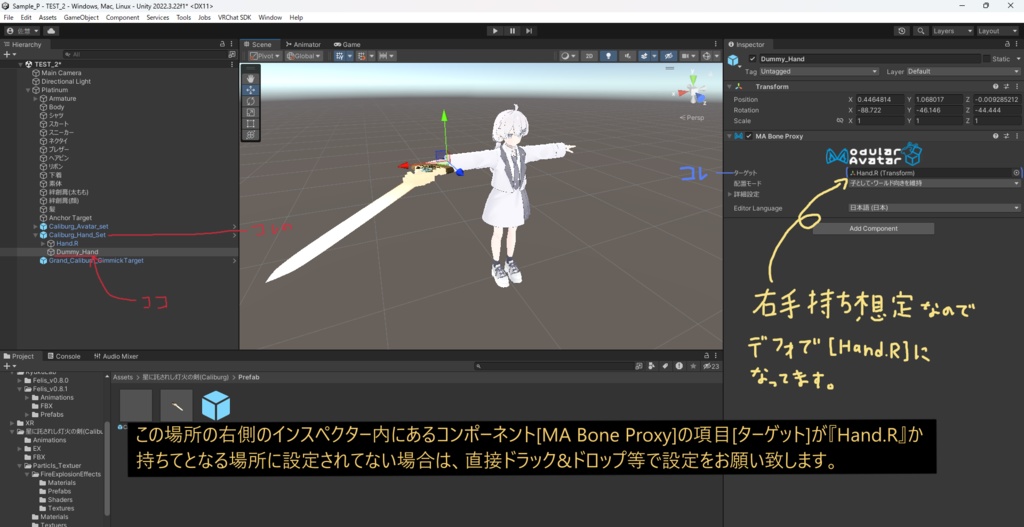The width and height of the screenshot is (1024, 527).
Task: Expand the 詳細設定 foldout
Action: pyautogui.click(x=730, y=195)
